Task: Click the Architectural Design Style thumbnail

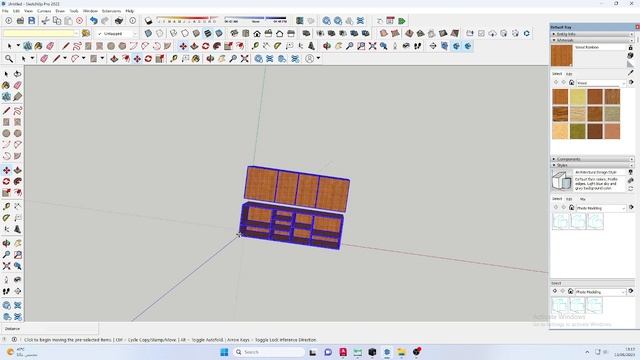Action: coord(562,180)
